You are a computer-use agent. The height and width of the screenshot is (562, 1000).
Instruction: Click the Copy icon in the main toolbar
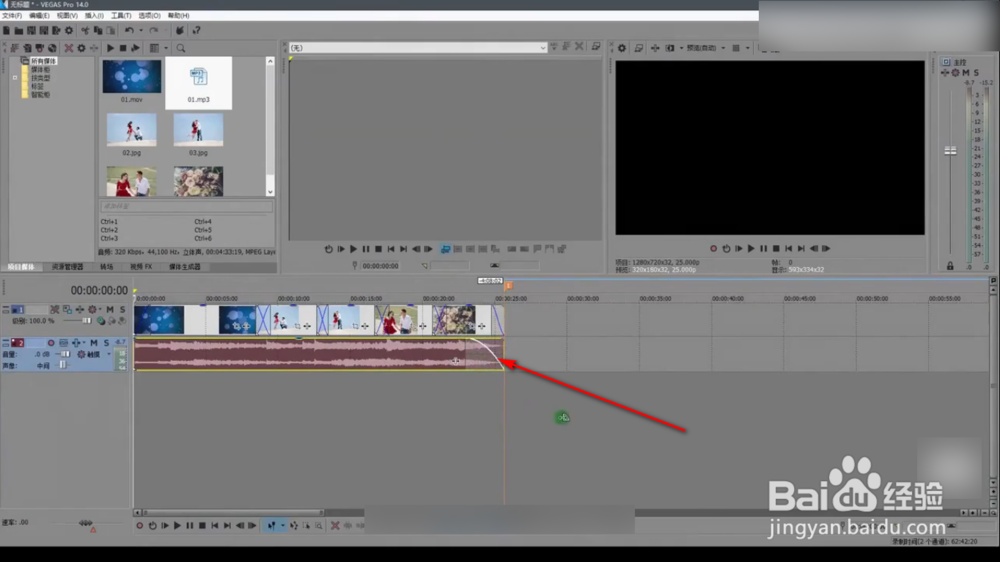click(x=98, y=31)
